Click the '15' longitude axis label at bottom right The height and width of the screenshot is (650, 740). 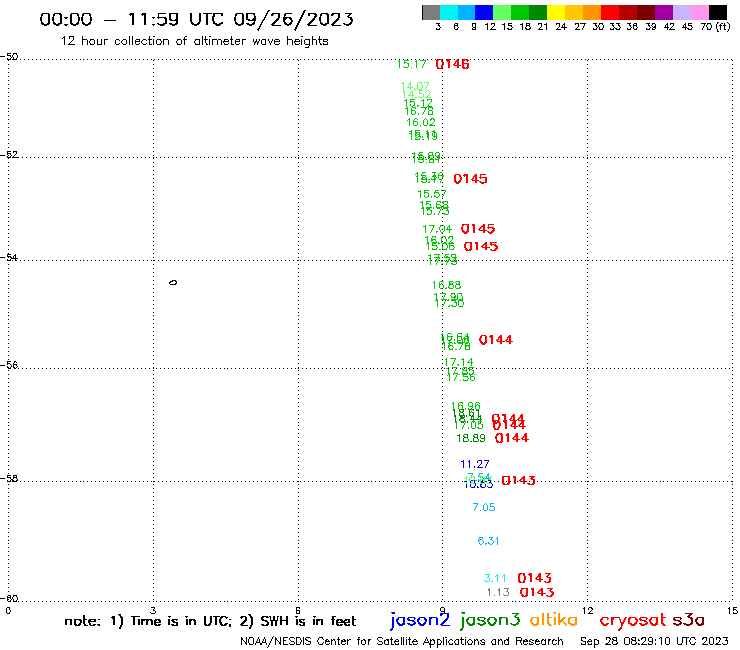[x=732, y=610]
